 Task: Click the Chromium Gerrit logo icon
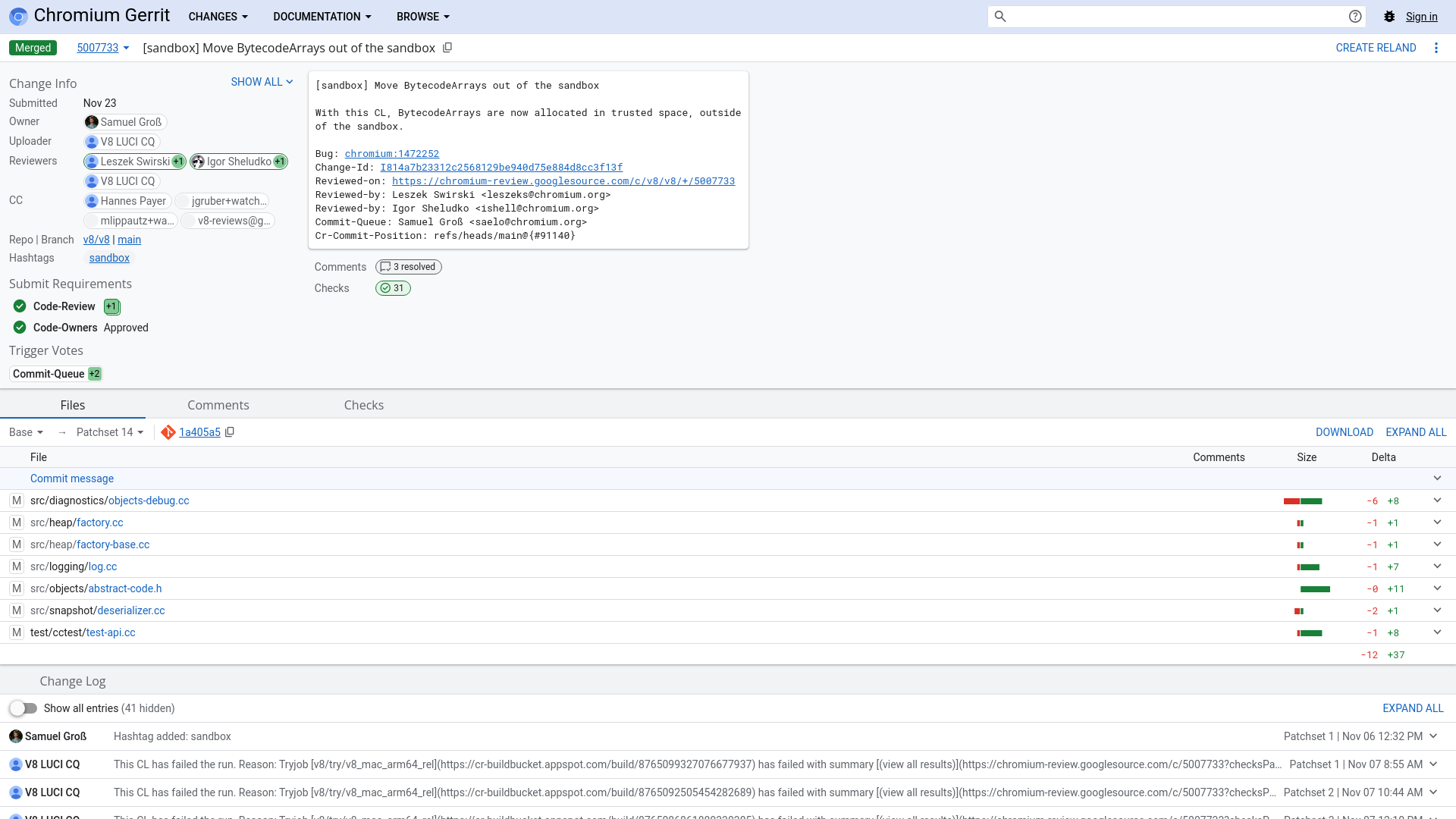pos(18,16)
